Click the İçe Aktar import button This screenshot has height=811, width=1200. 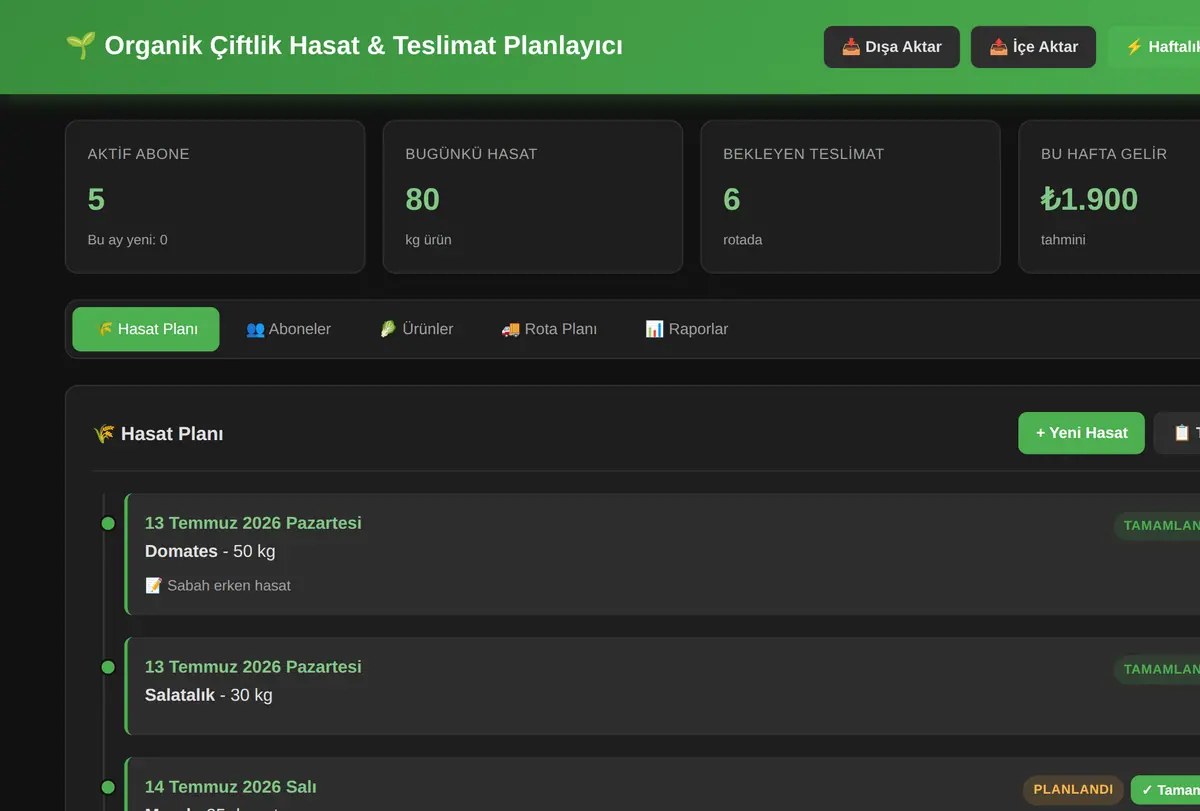(x=1033, y=47)
